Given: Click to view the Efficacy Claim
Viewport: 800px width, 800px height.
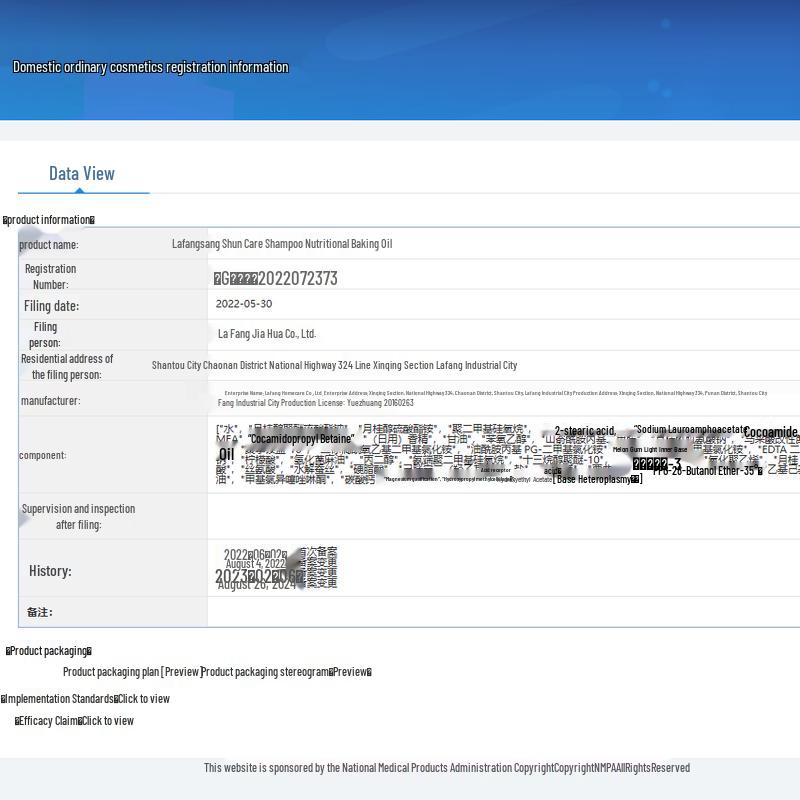Looking at the screenshot, I should [x=107, y=721].
